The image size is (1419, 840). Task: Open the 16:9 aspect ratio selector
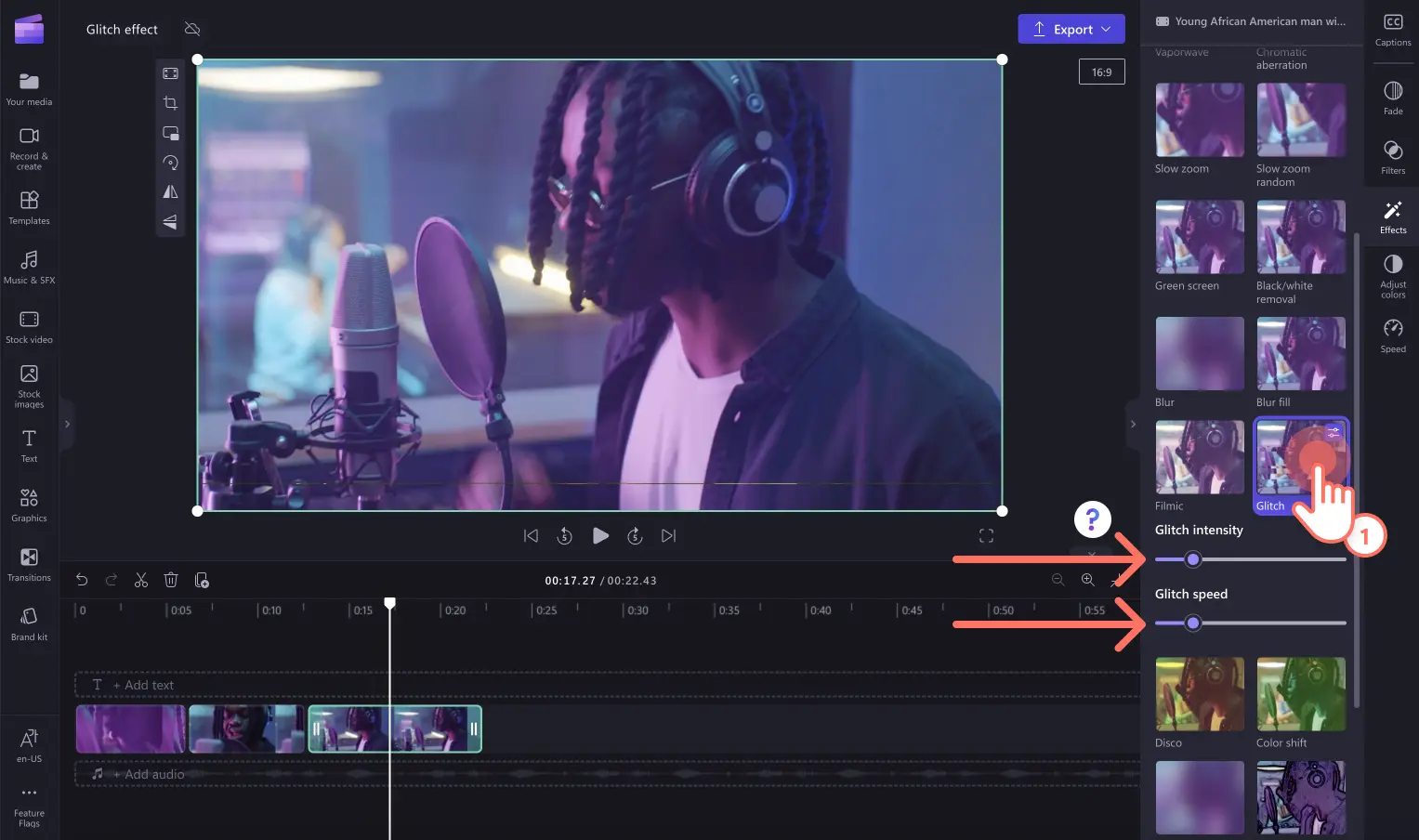(x=1102, y=72)
